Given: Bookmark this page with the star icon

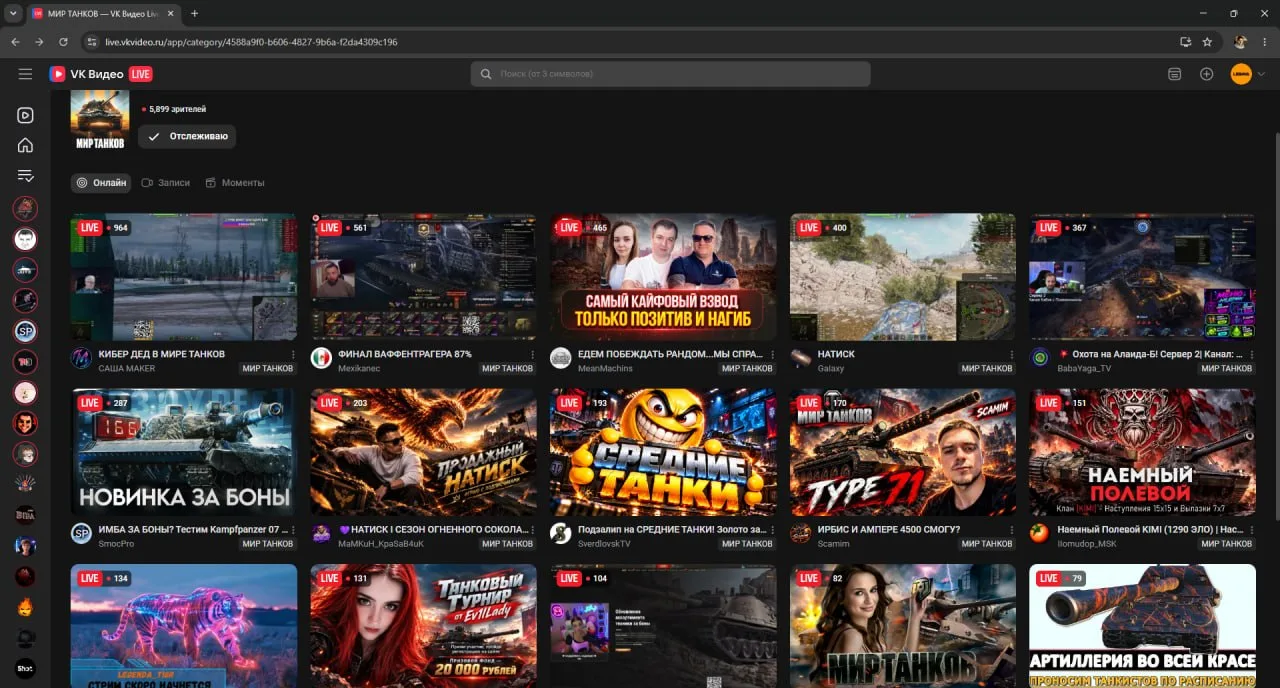Looking at the screenshot, I should click(1207, 42).
